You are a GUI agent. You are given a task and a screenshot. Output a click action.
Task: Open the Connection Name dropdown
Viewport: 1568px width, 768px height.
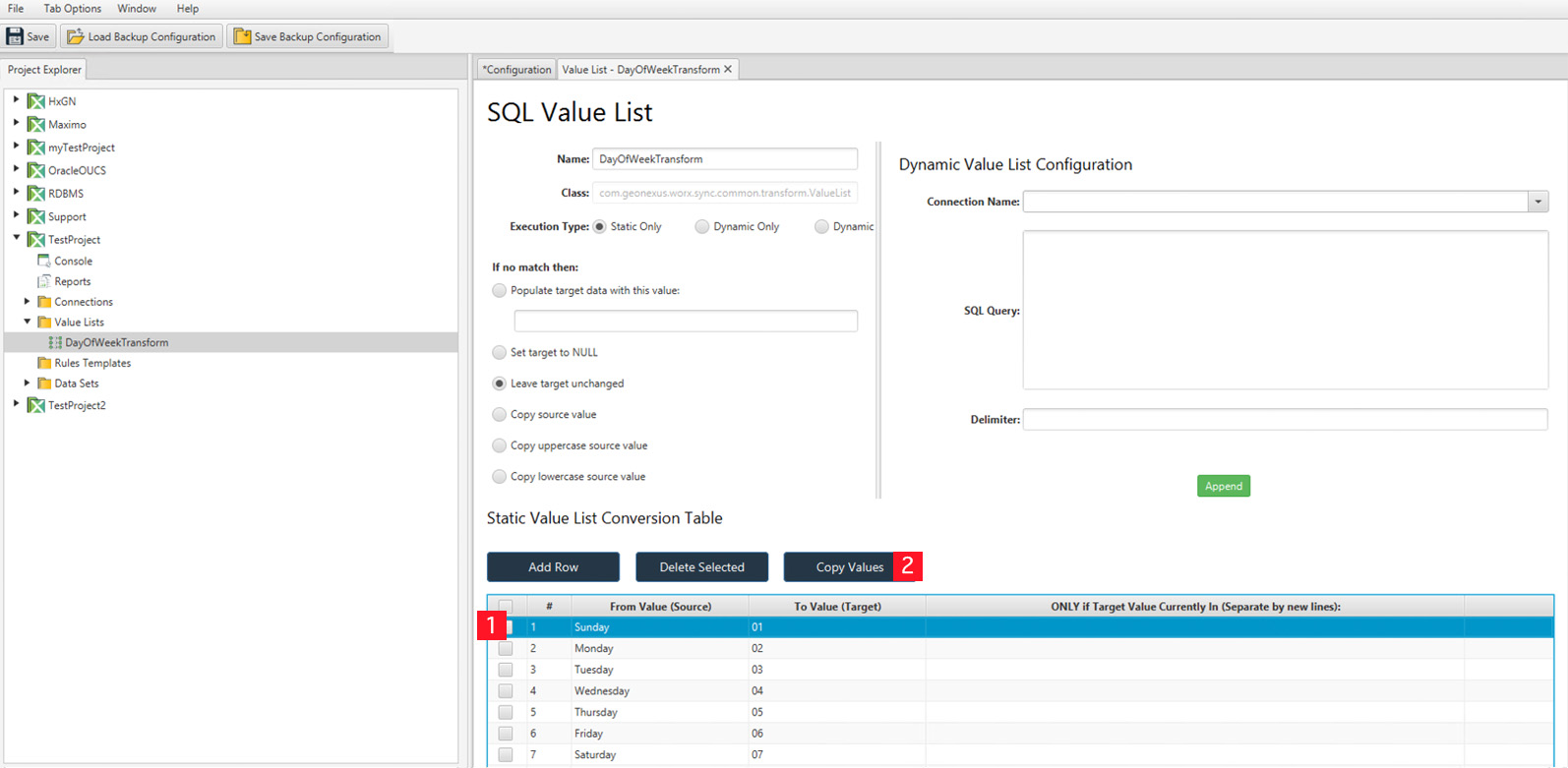tap(1538, 202)
